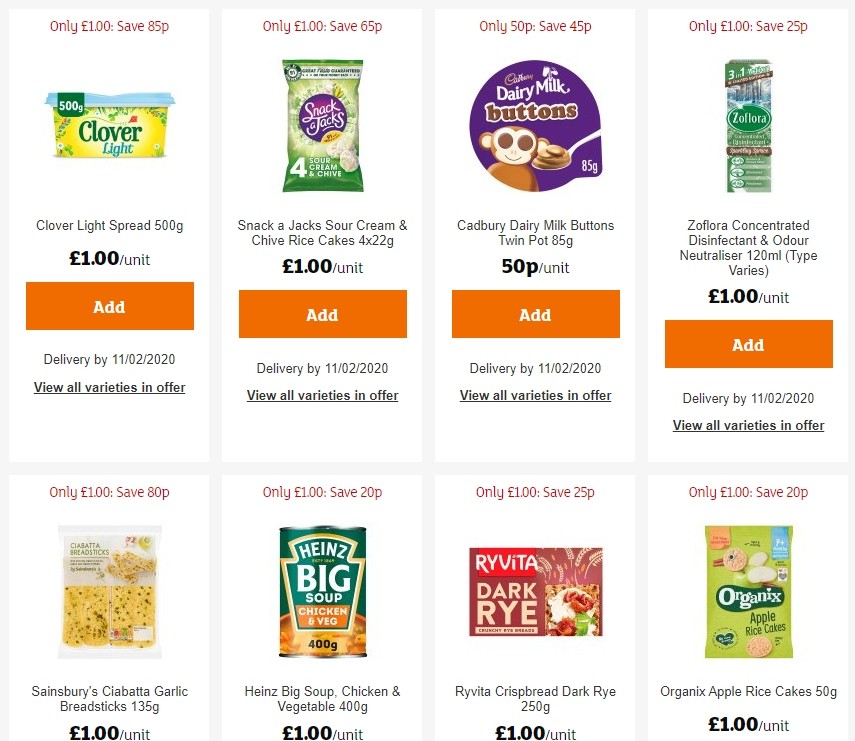855x741 pixels.
Task: Add Zoflora Concentrated Disinfectant to trolley
Action: tap(748, 344)
